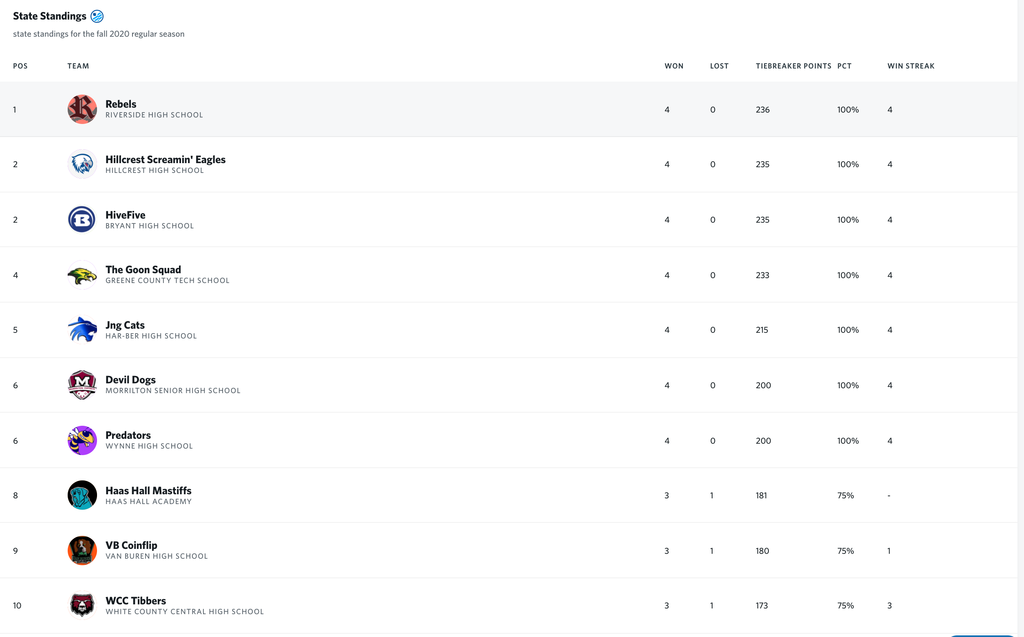This screenshot has width=1024, height=637.
Task: Click the POS column header
Action: pyautogui.click(x=20, y=66)
